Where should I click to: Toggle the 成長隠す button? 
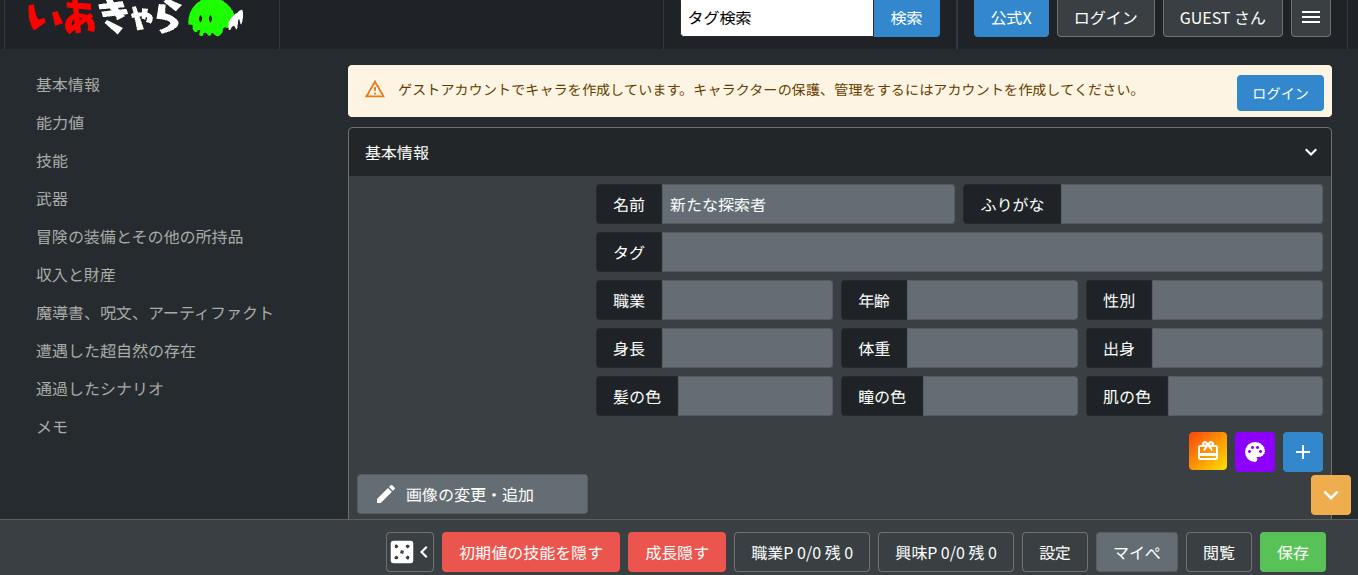pyautogui.click(x=677, y=552)
